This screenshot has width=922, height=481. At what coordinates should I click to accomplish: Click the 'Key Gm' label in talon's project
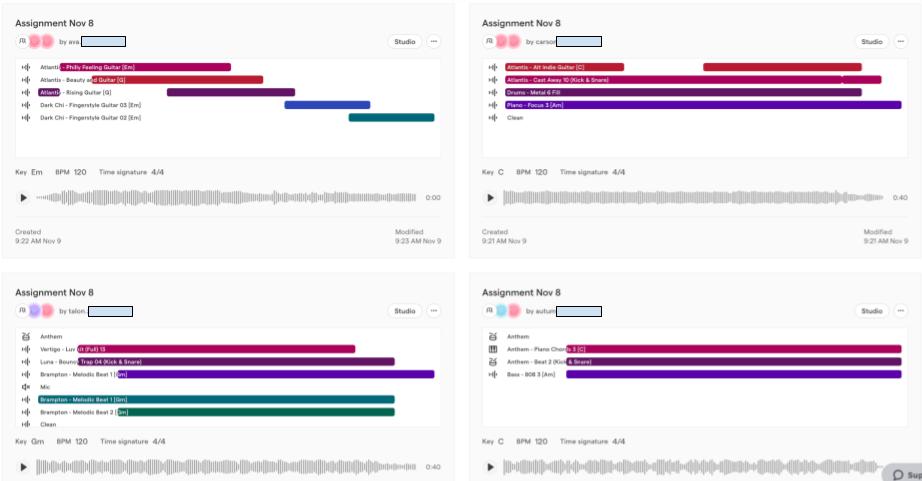(x=29, y=442)
